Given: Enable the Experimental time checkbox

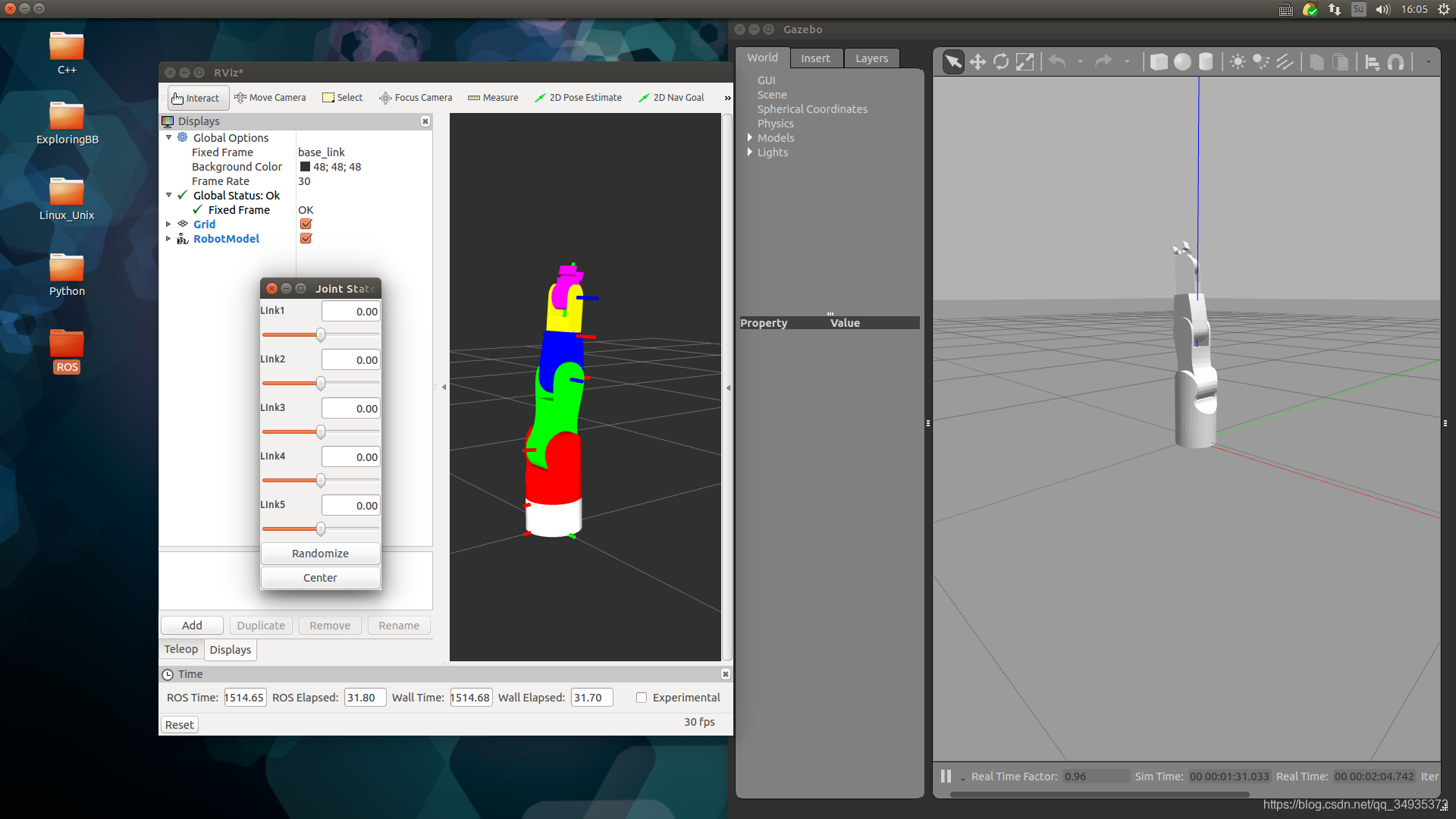Looking at the screenshot, I should click(x=642, y=698).
